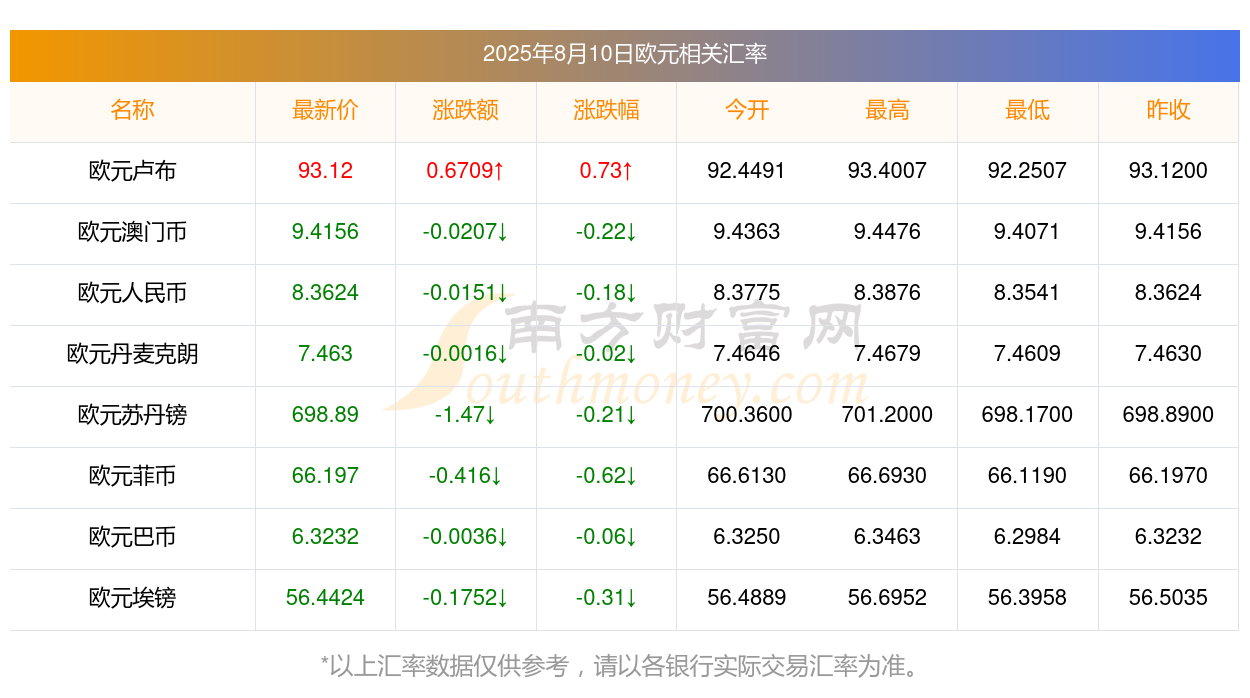Select the change amount -0.416↓
The height and width of the screenshot is (698, 1250).
[x=466, y=476]
